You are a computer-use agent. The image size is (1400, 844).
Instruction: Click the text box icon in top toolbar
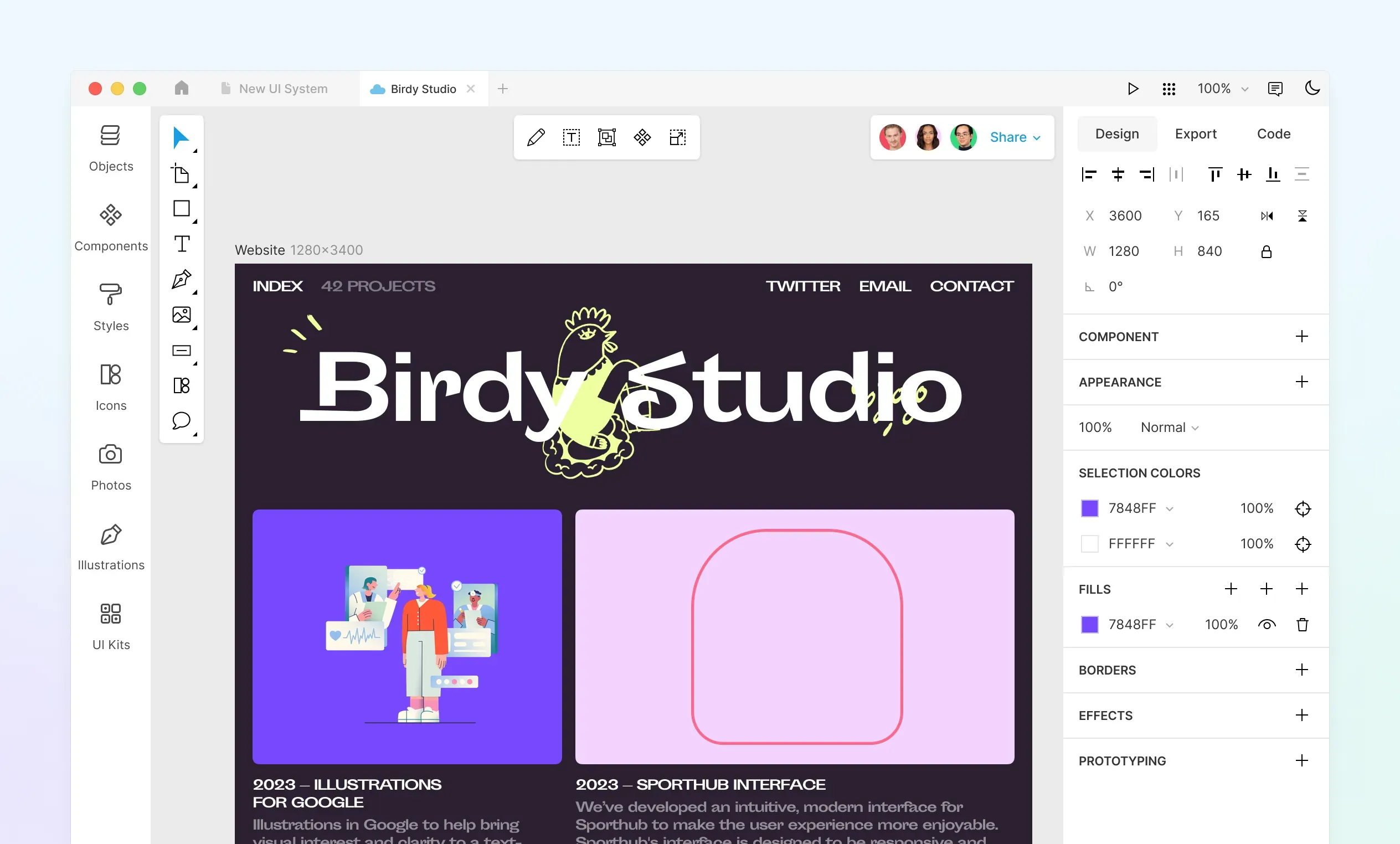pyautogui.click(x=571, y=137)
